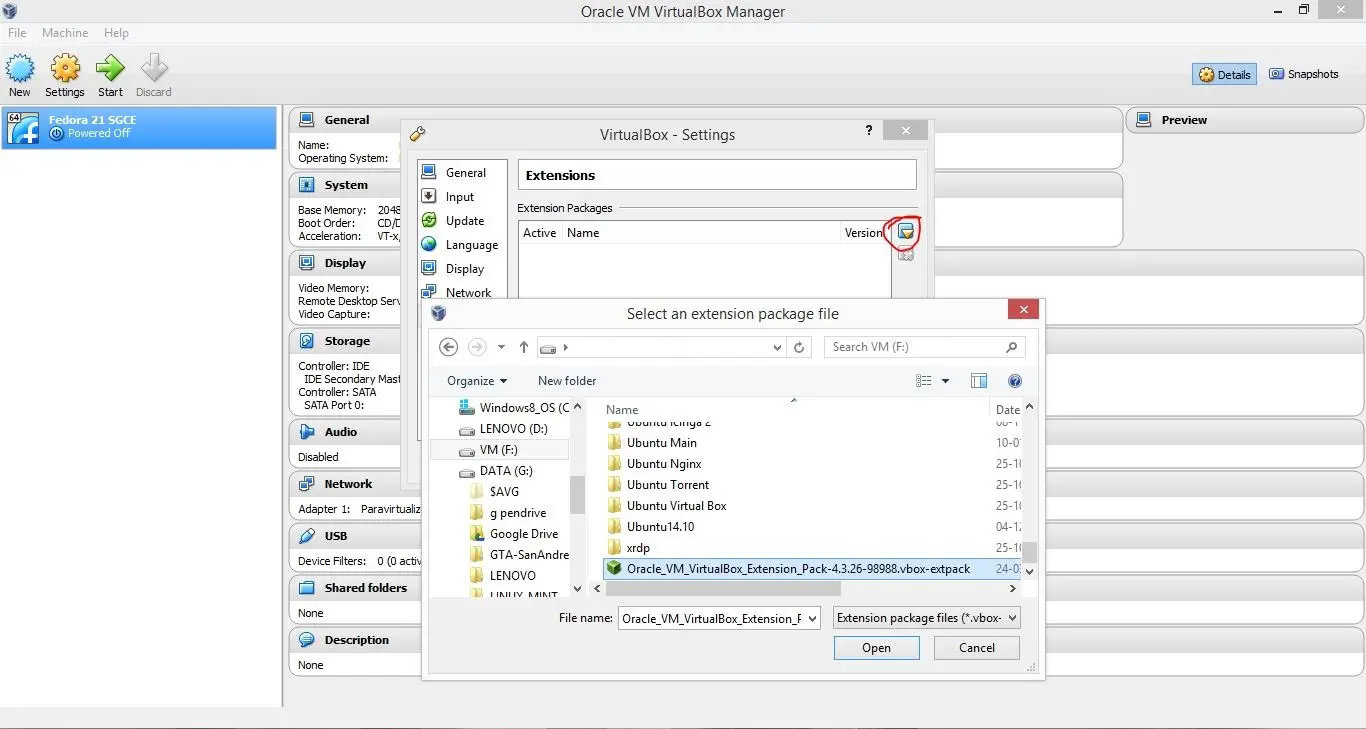Viewport: 1366px width, 729px height.
Task: Click the New folder button
Action: point(567,381)
